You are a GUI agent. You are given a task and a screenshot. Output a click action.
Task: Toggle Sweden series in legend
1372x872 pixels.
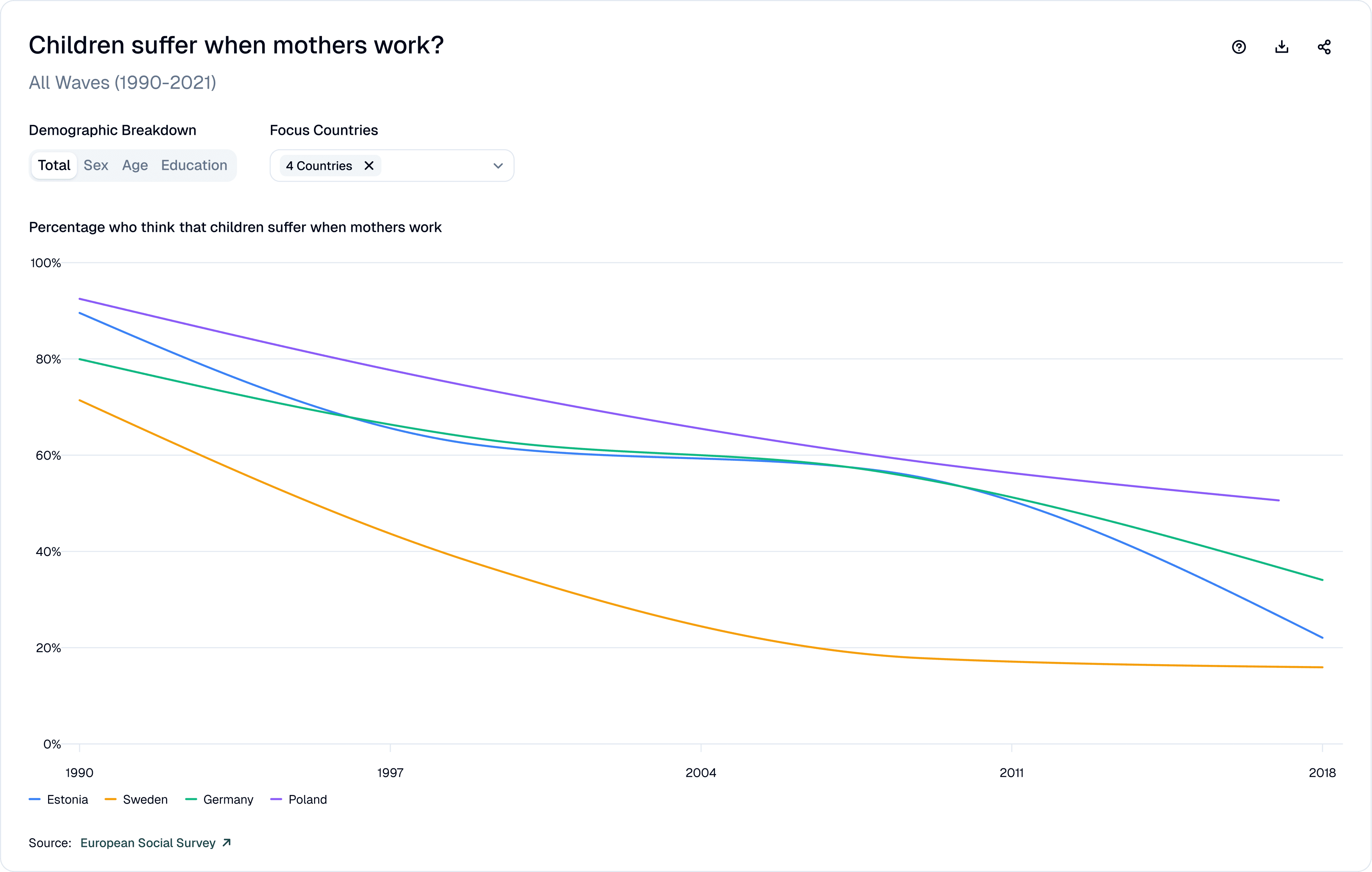pyautogui.click(x=137, y=799)
